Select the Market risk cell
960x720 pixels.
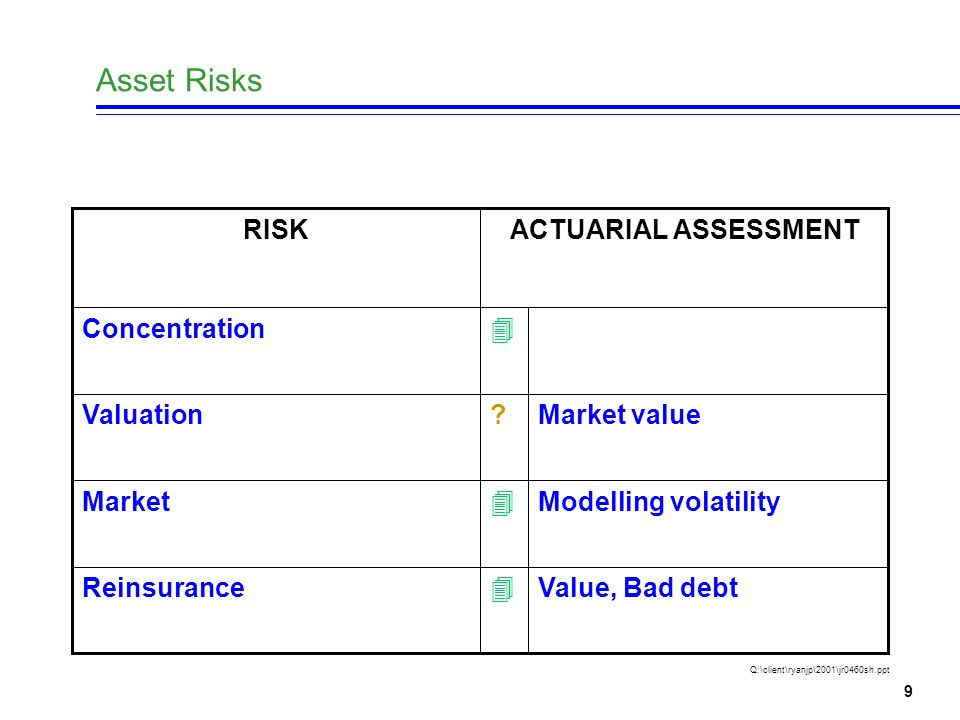277,524
